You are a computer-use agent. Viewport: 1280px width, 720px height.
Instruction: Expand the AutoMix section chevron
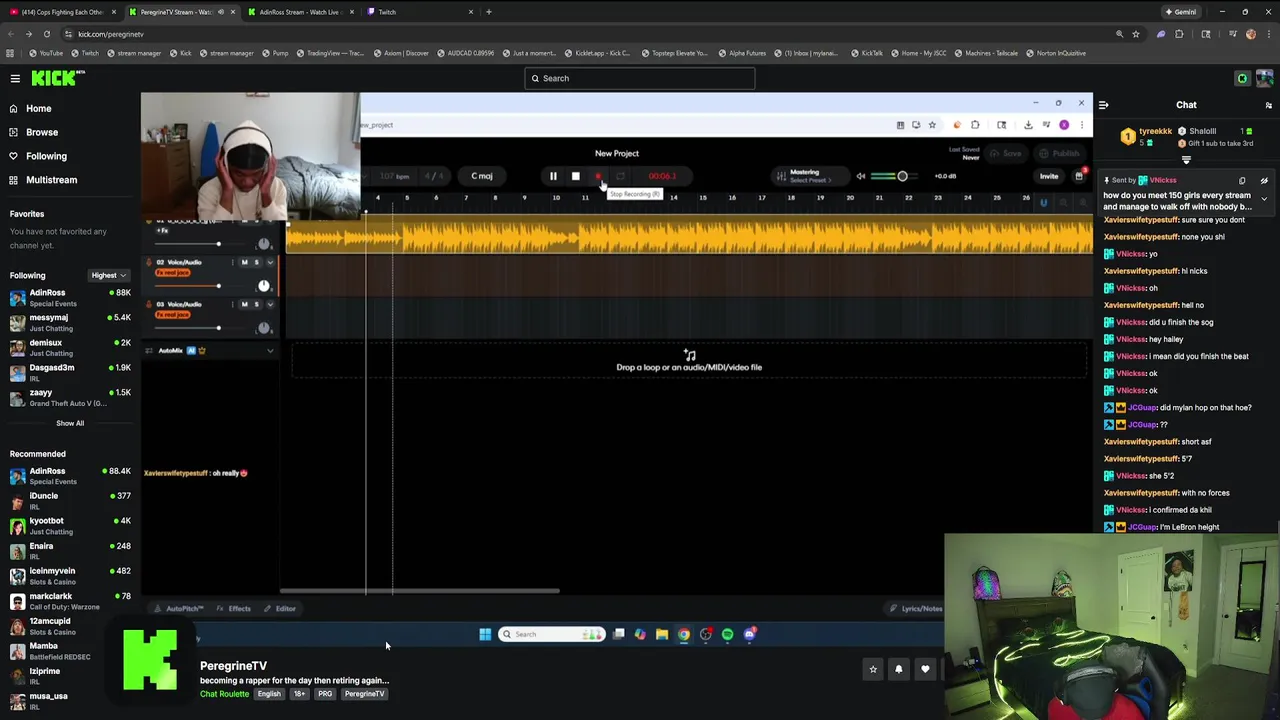click(270, 351)
